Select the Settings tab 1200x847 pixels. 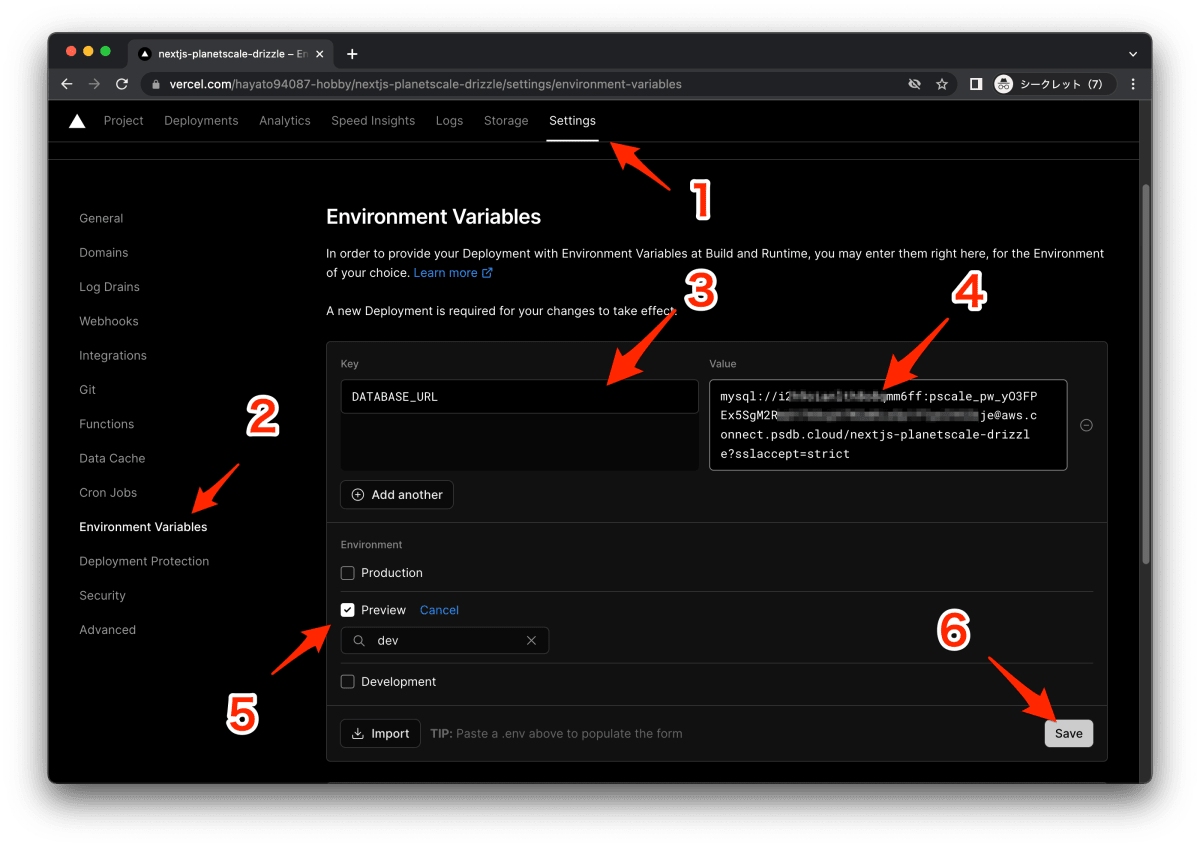point(572,120)
